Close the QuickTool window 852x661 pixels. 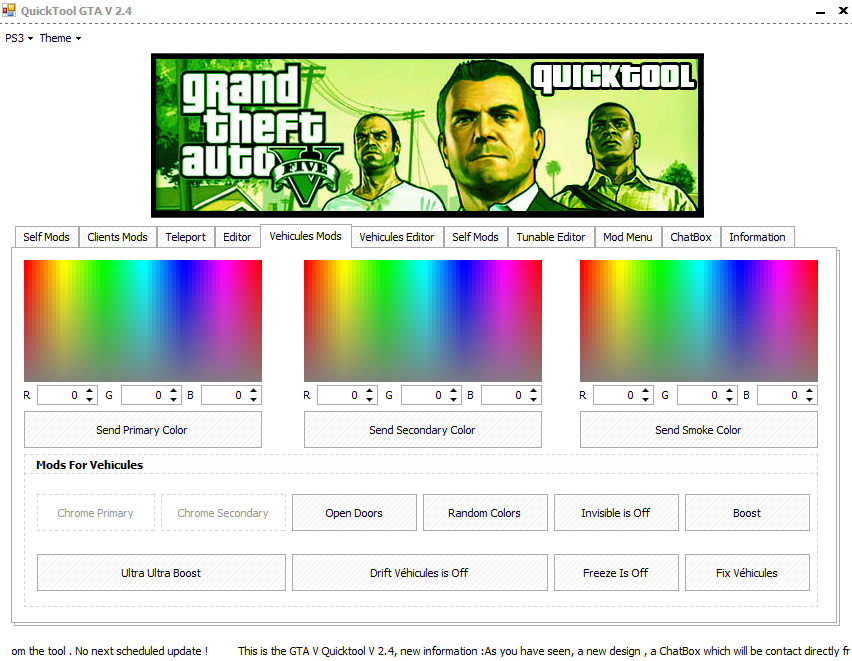tap(843, 10)
